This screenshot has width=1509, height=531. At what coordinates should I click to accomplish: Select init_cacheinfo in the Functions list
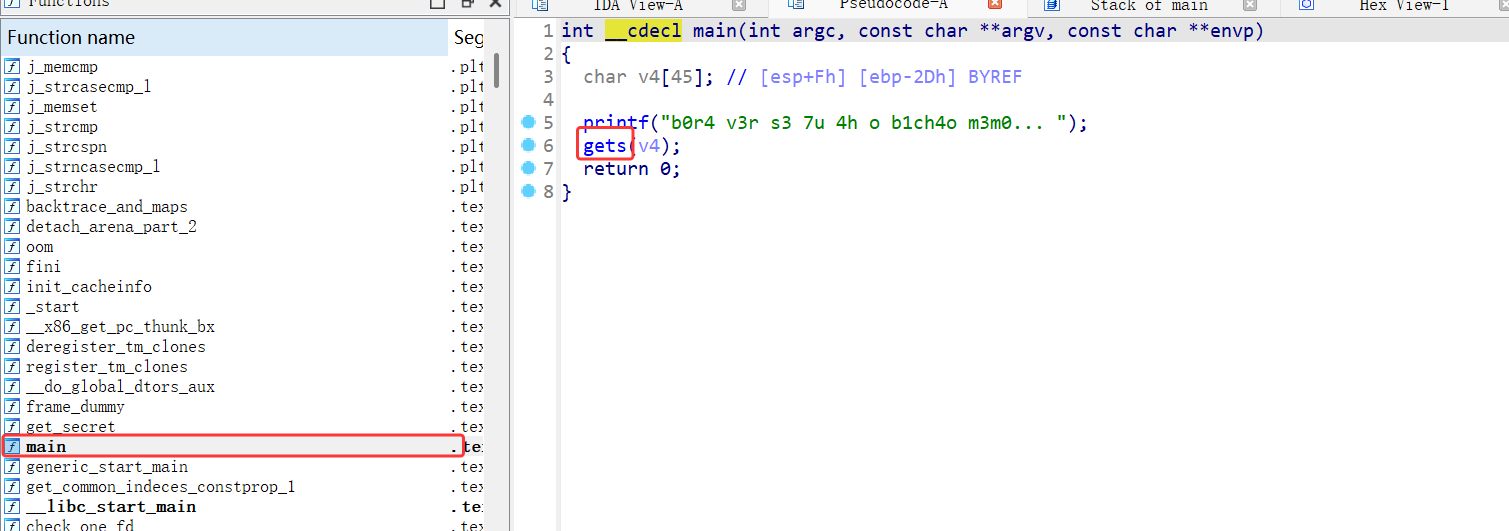pos(243,287)
